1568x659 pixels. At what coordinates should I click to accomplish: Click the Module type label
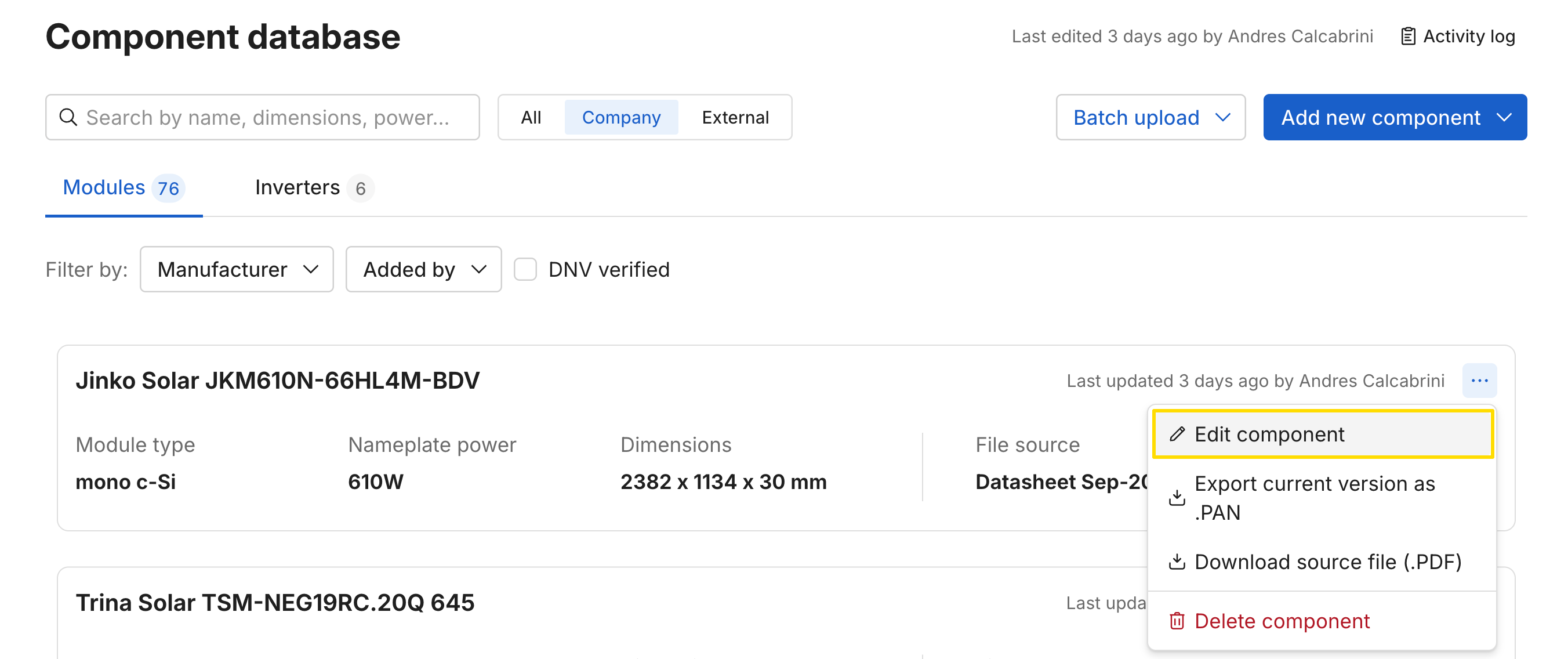pos(135,444)
